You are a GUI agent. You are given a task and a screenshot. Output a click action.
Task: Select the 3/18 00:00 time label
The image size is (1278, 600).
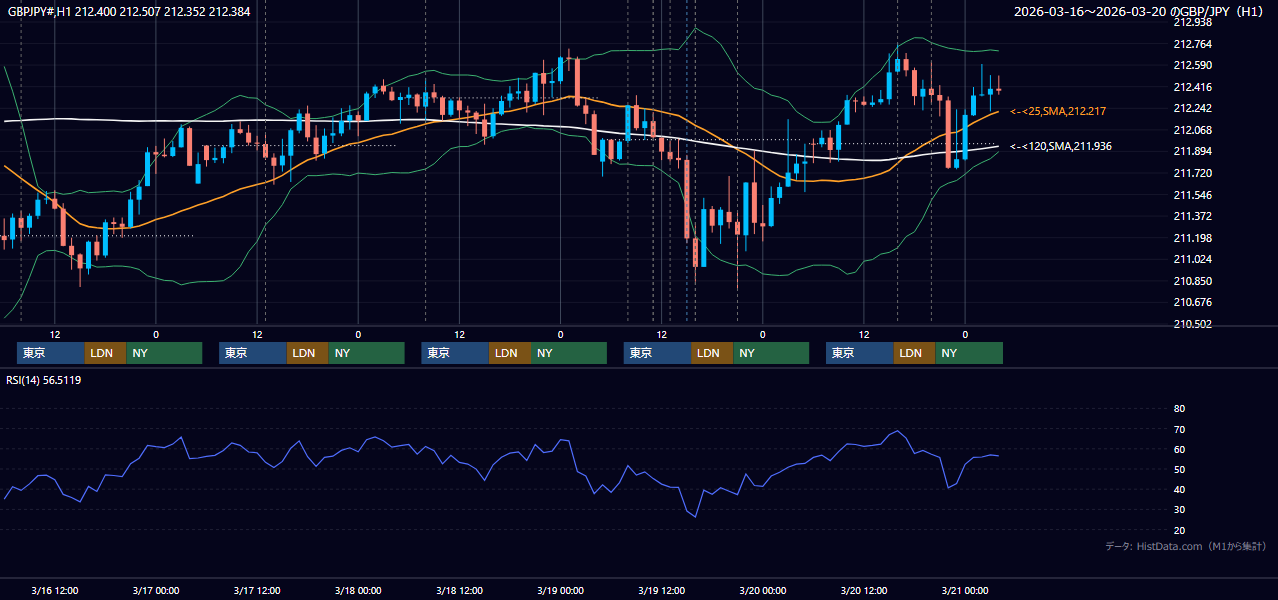point(358,590)
